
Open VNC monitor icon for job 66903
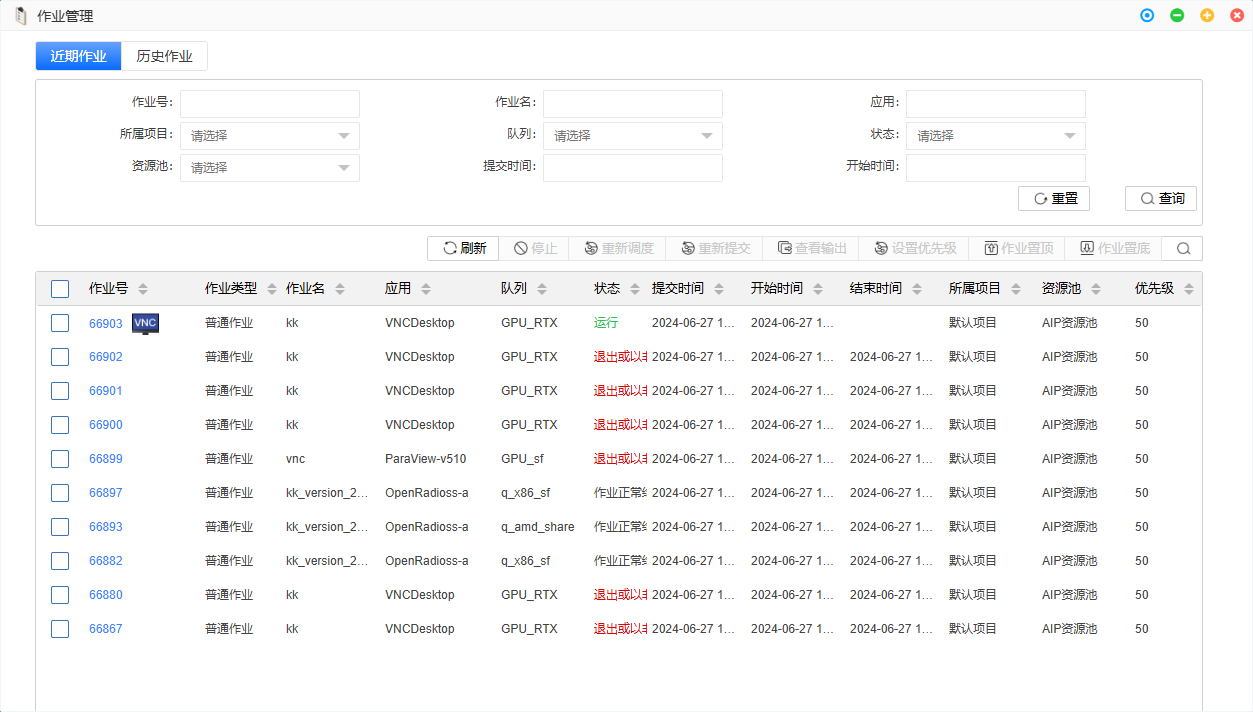tap(145, 323)
